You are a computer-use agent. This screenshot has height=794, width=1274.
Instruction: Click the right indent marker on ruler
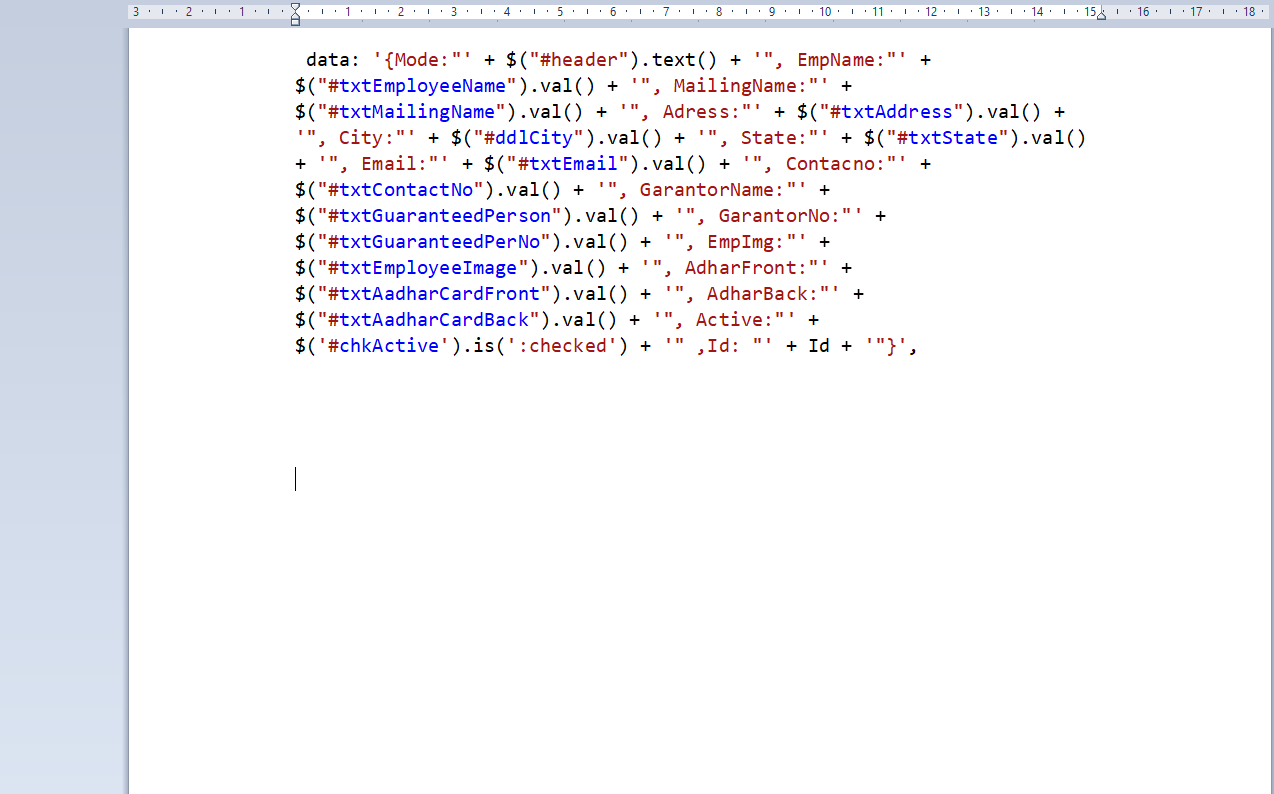tap(1101, 15)
